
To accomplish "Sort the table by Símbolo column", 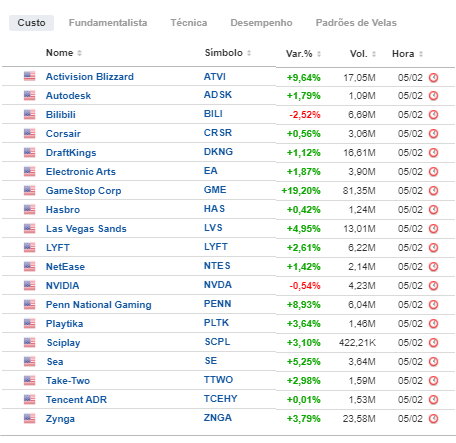I will 228,53.
